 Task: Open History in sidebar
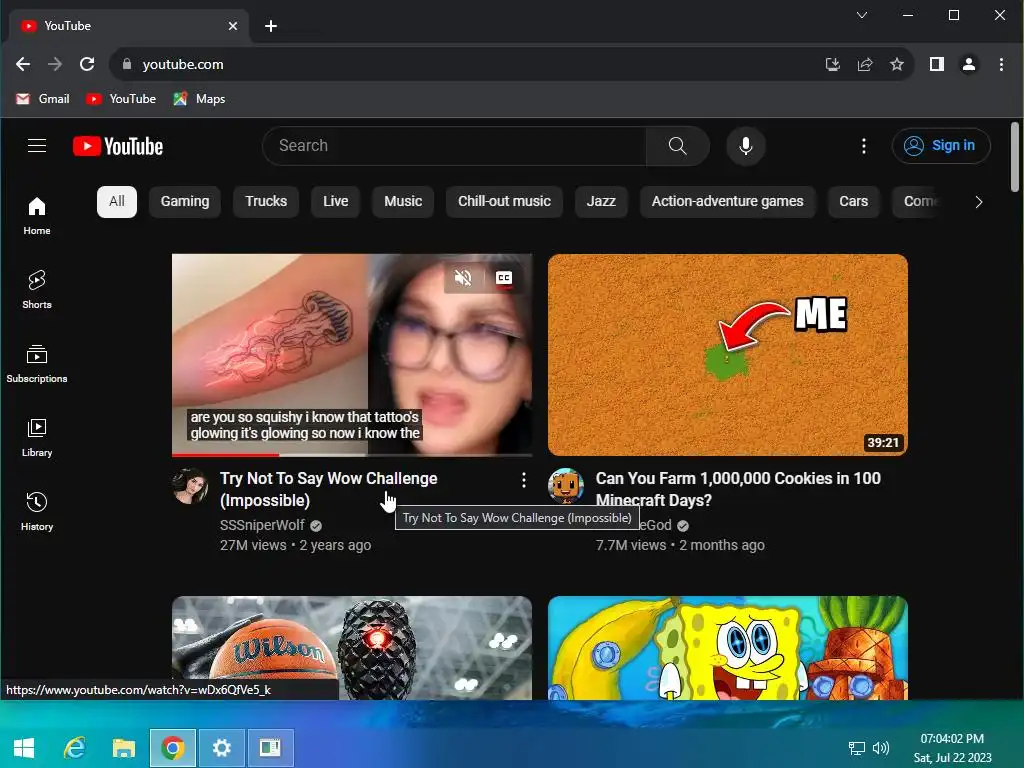[37, 511]
